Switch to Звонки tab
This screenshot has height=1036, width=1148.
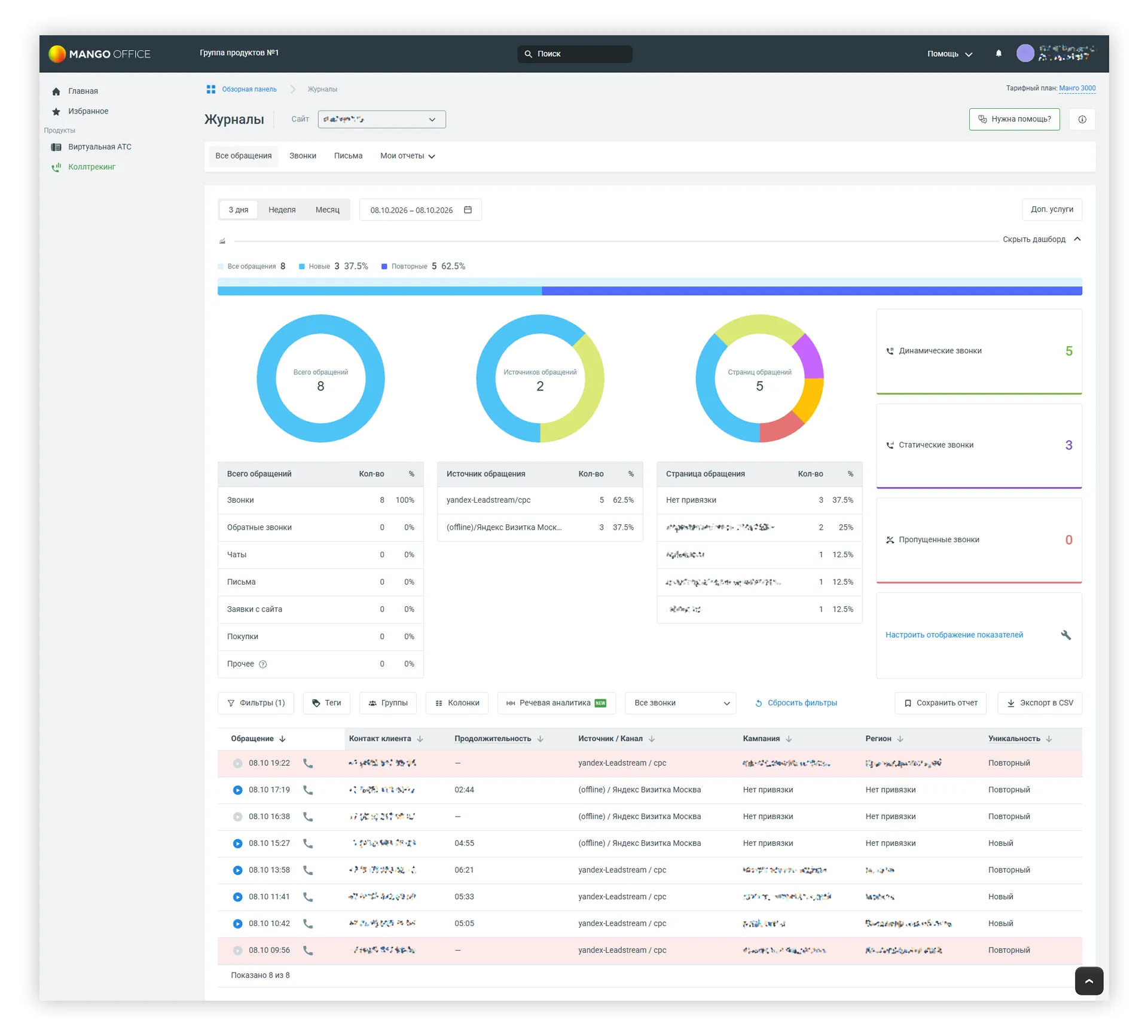(303, 156)
